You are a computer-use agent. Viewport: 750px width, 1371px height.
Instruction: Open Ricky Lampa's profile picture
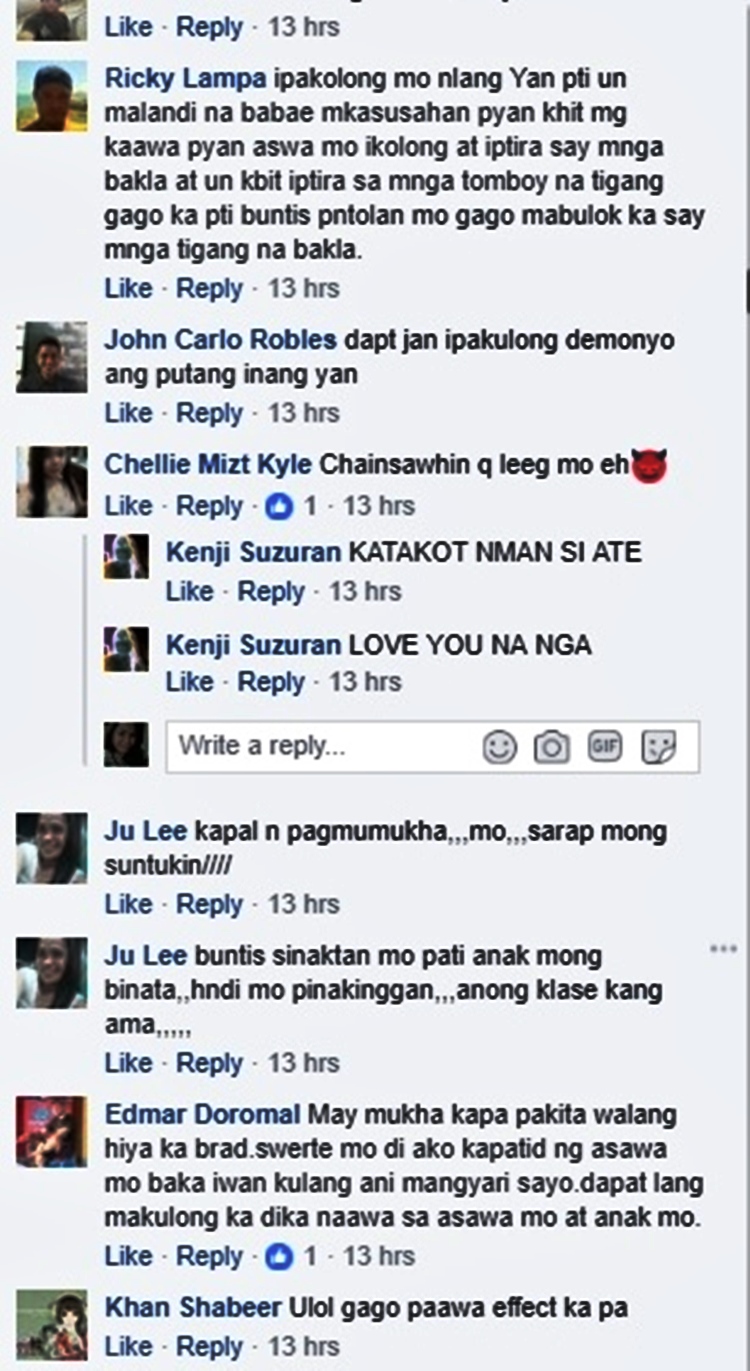[x=51, y=96]
